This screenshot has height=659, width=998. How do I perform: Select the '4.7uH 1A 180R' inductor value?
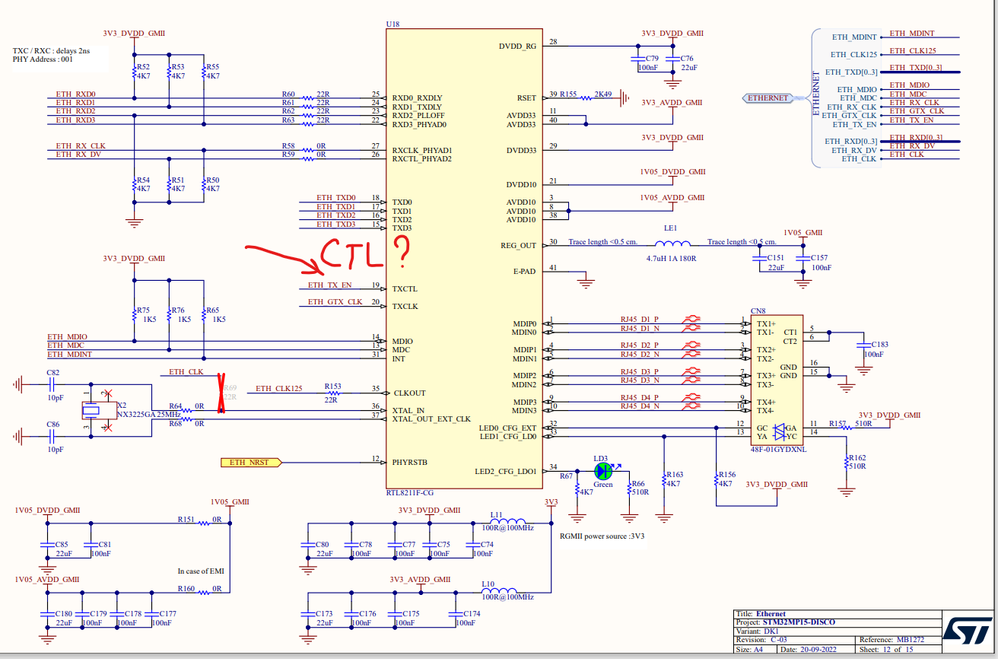[671, 259]
